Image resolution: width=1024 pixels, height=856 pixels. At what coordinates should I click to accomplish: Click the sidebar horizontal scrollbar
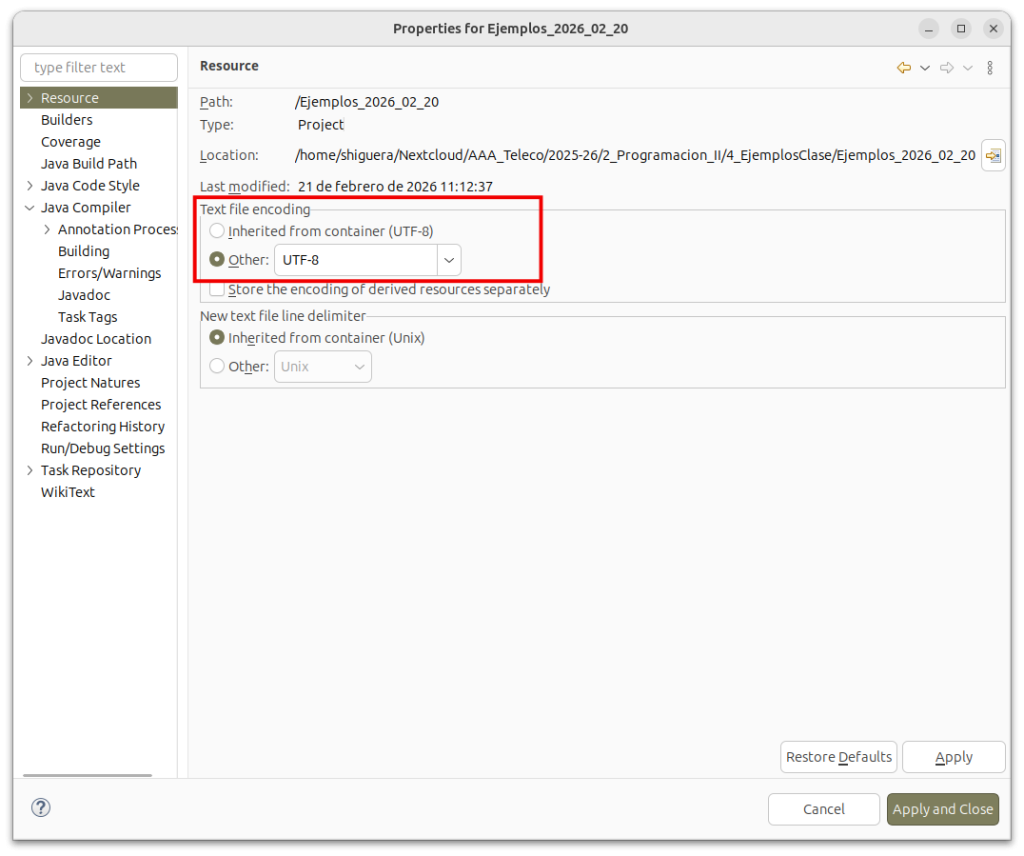pyautogui.click(x=87, y=775)
